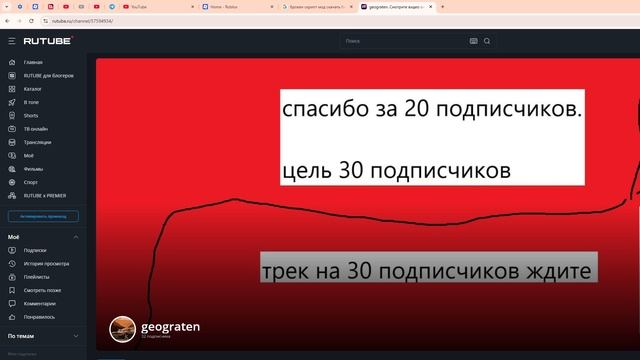Open Понравилось liked videos
This screenshot has height=360, width=640.
[39, 317]
